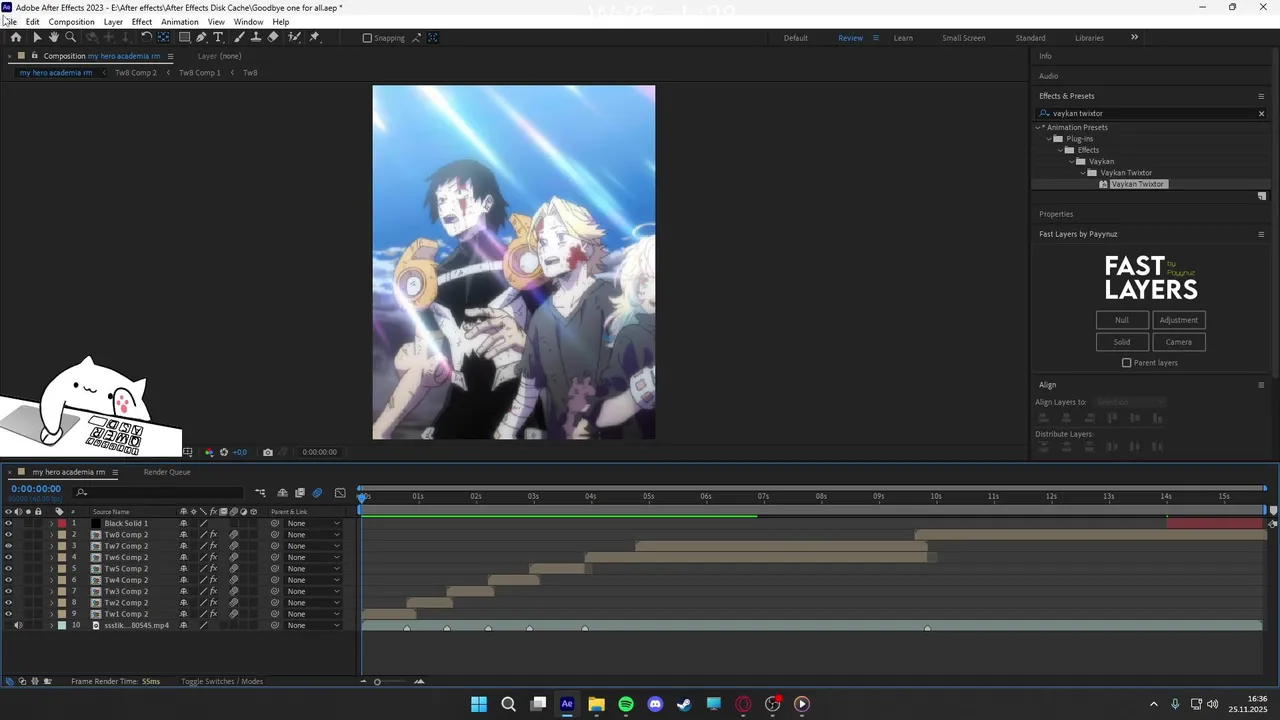Click the create new animation preset icon
This screenshot has height=720, width=1280.
[1261, 196]
